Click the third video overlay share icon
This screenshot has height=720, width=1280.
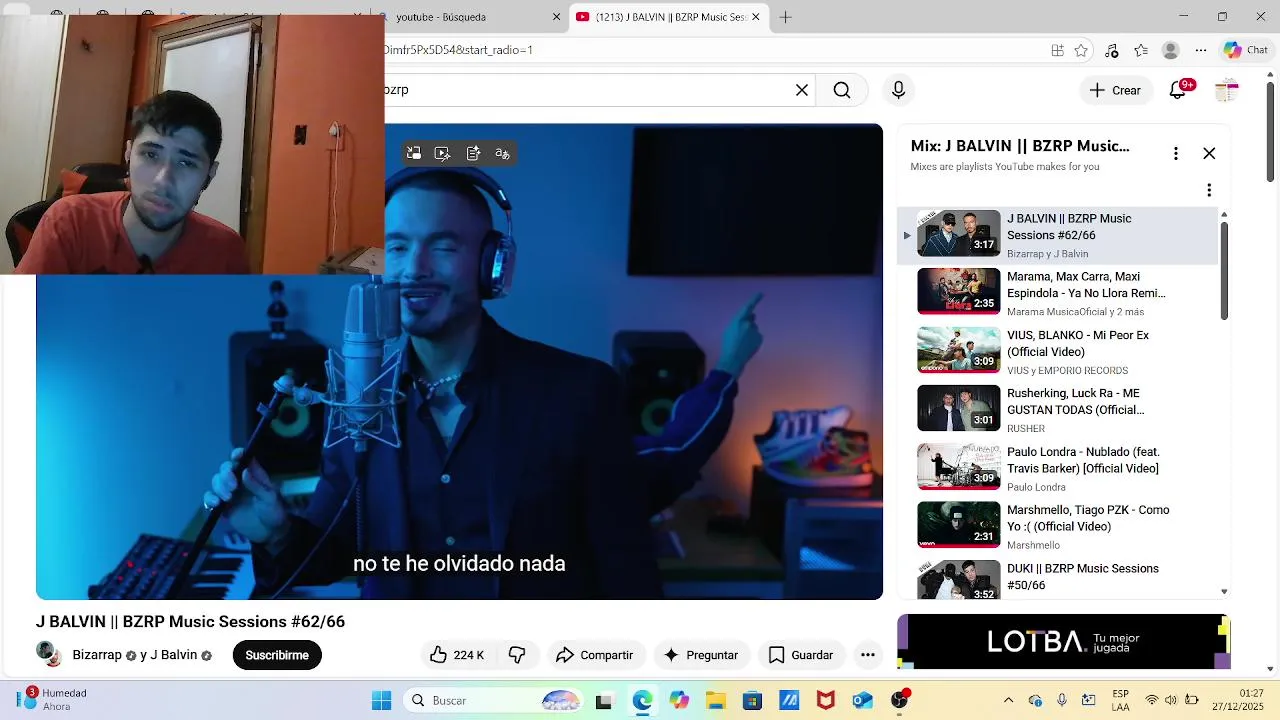(x=473, y=153)
